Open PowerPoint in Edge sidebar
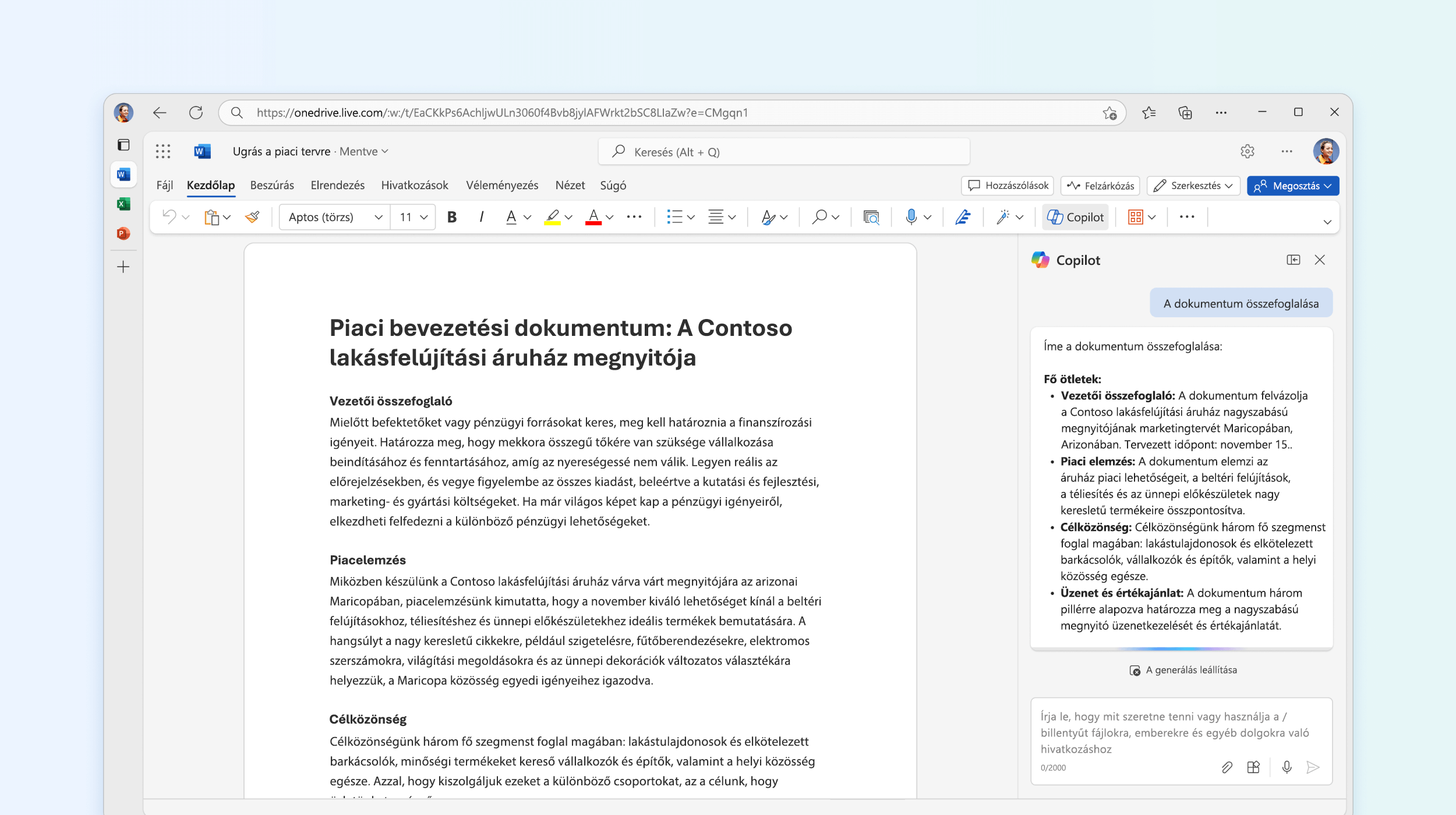Image resolution: width=1456 pixels, height=815 pixels. pyautogui.click(x=123, y=233)
